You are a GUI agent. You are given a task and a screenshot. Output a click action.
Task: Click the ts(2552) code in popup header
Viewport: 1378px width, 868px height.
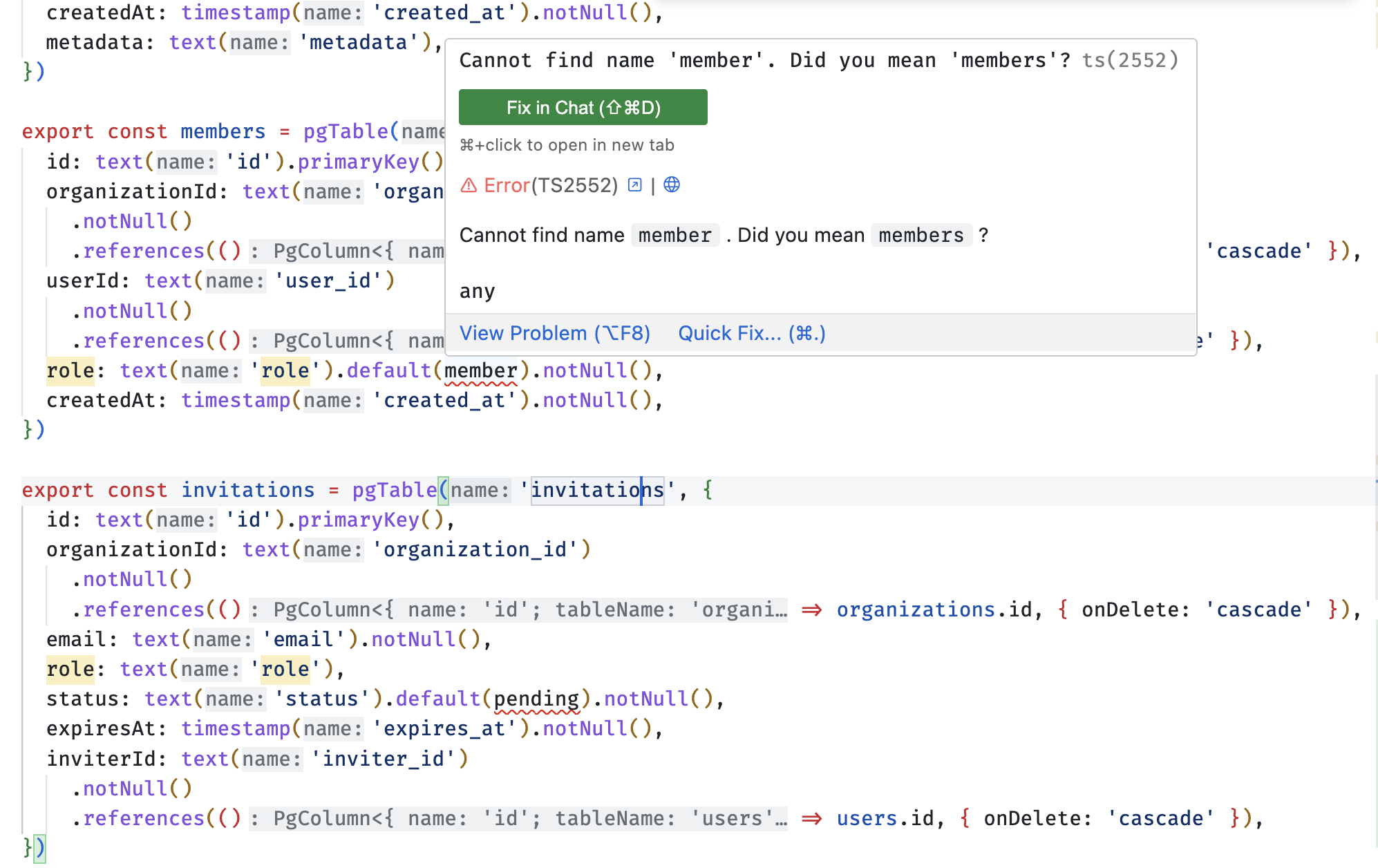pos(1130,61)
